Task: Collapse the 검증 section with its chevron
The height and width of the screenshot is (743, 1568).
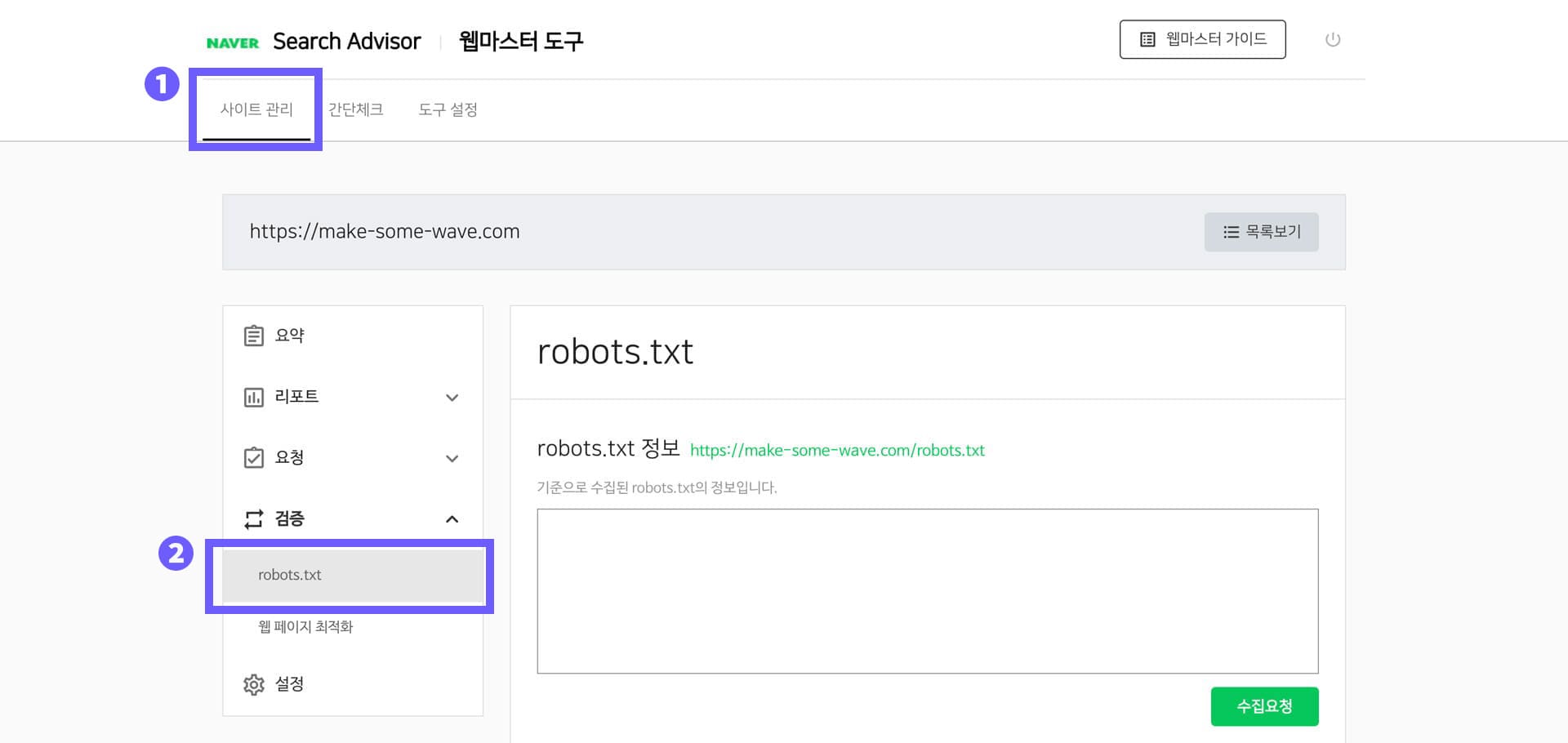Action: click(x=452, y=519)
